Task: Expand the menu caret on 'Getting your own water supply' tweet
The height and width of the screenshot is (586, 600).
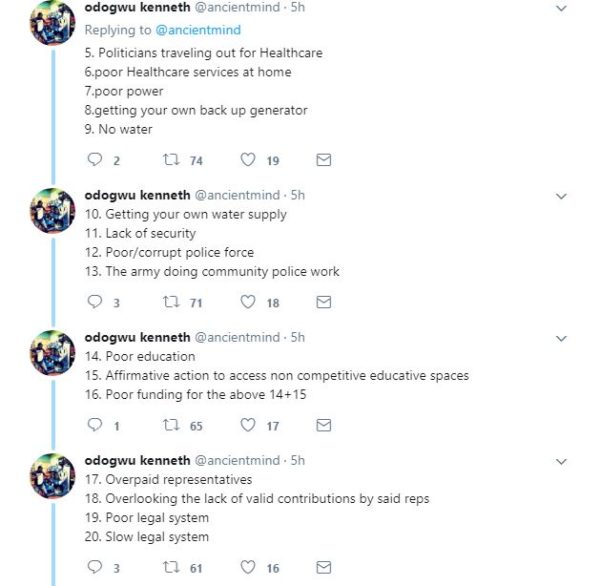Action: (560, 196)
